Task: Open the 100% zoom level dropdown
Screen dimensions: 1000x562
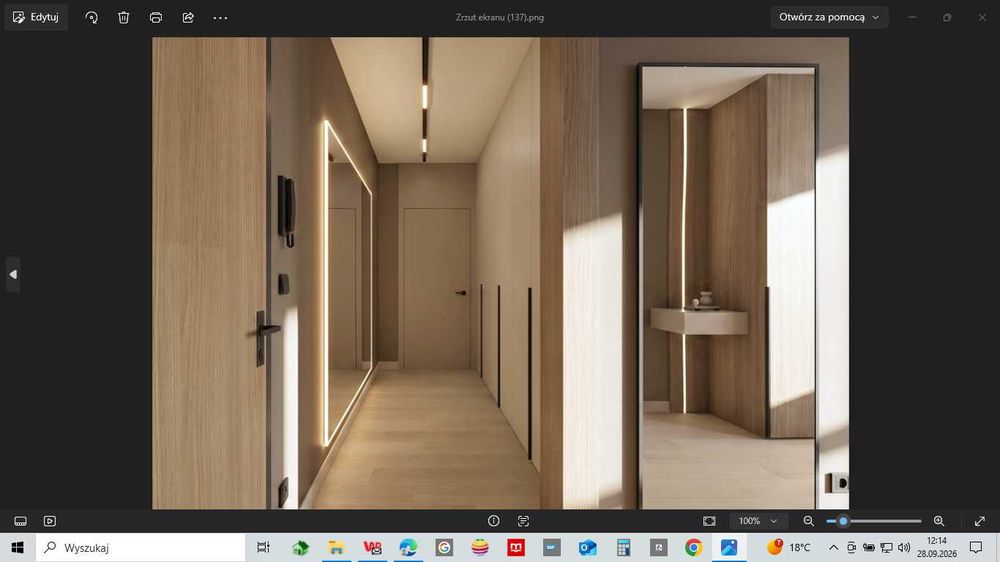Action: (758, 521)
